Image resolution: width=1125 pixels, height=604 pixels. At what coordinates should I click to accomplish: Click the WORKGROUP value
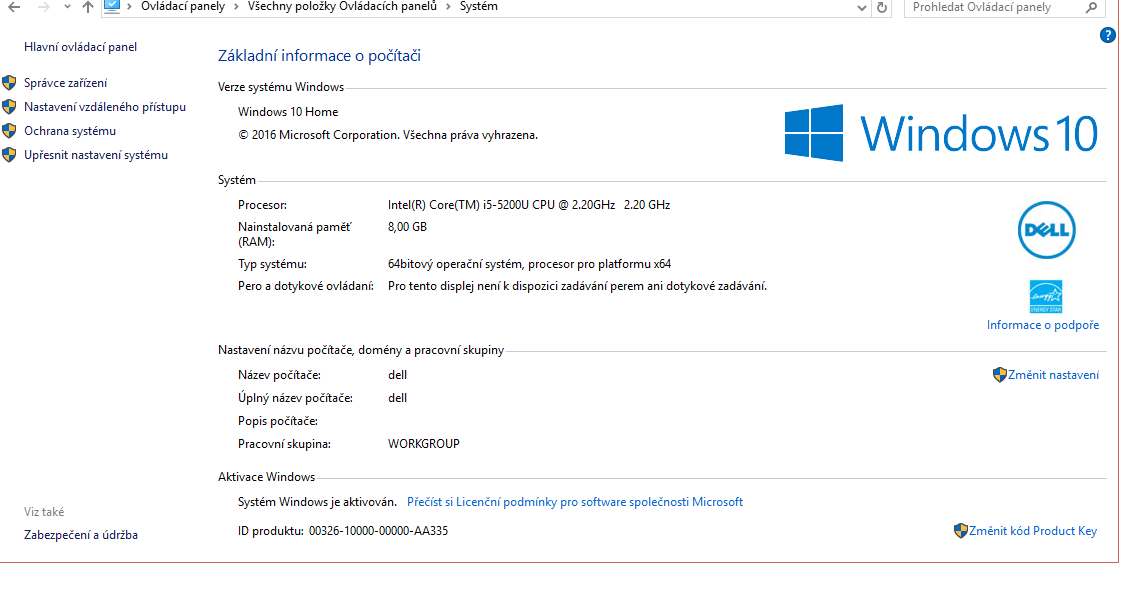click(x=423, y=444)
